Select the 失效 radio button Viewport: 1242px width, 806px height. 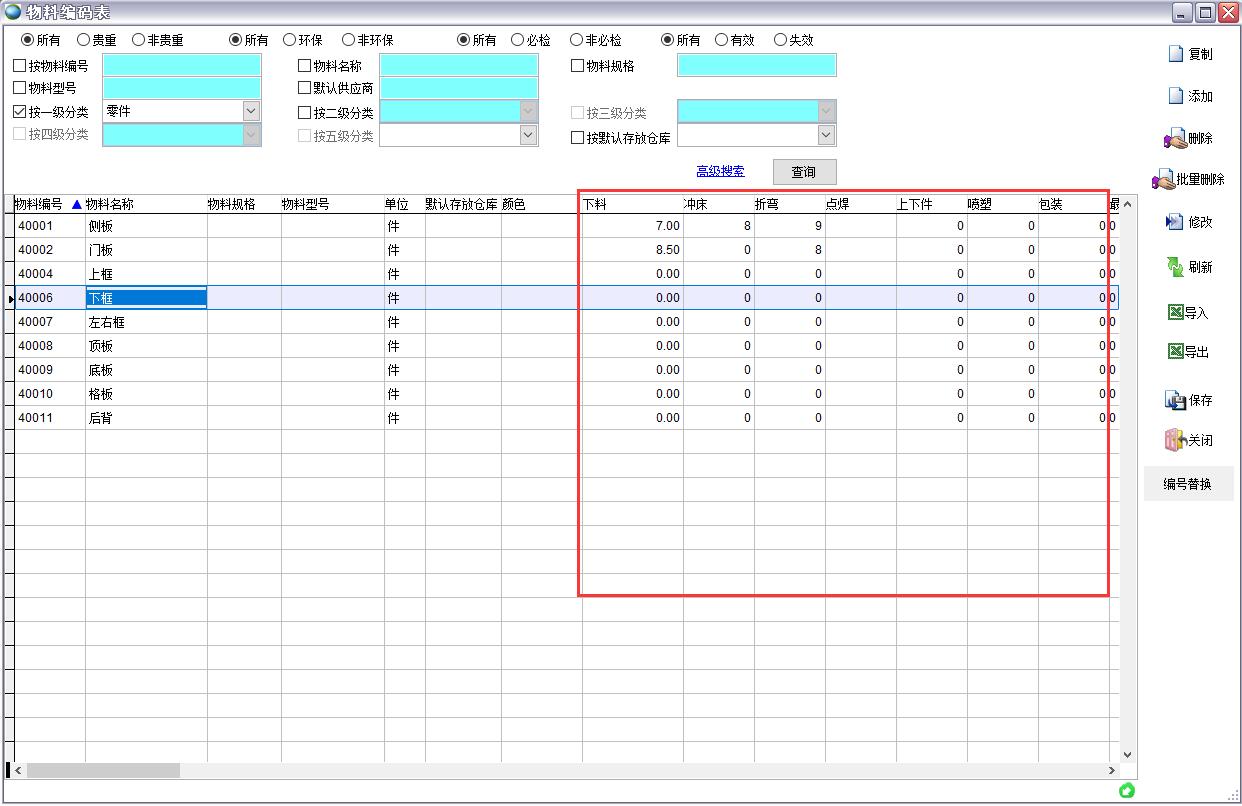click(x=780, y=41)
